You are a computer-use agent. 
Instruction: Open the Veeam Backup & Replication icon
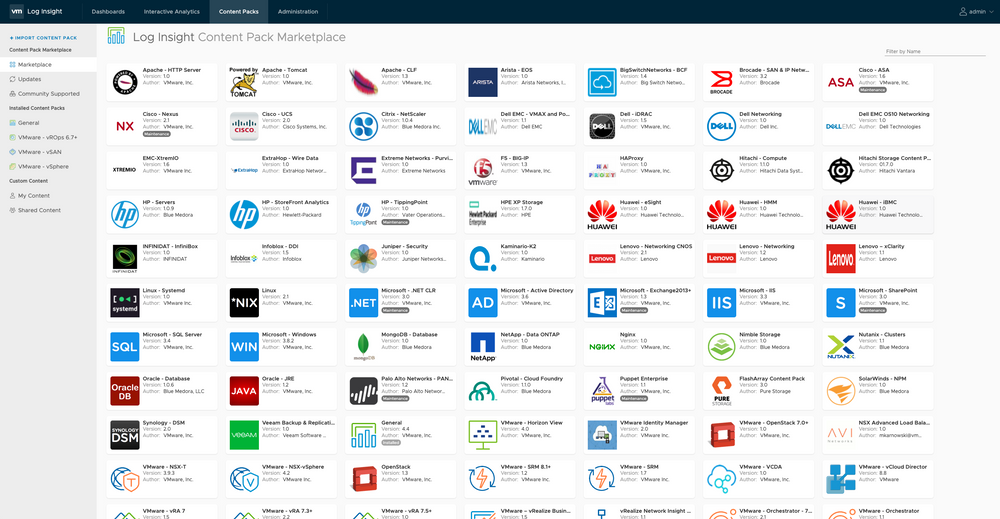pos(244,434)
